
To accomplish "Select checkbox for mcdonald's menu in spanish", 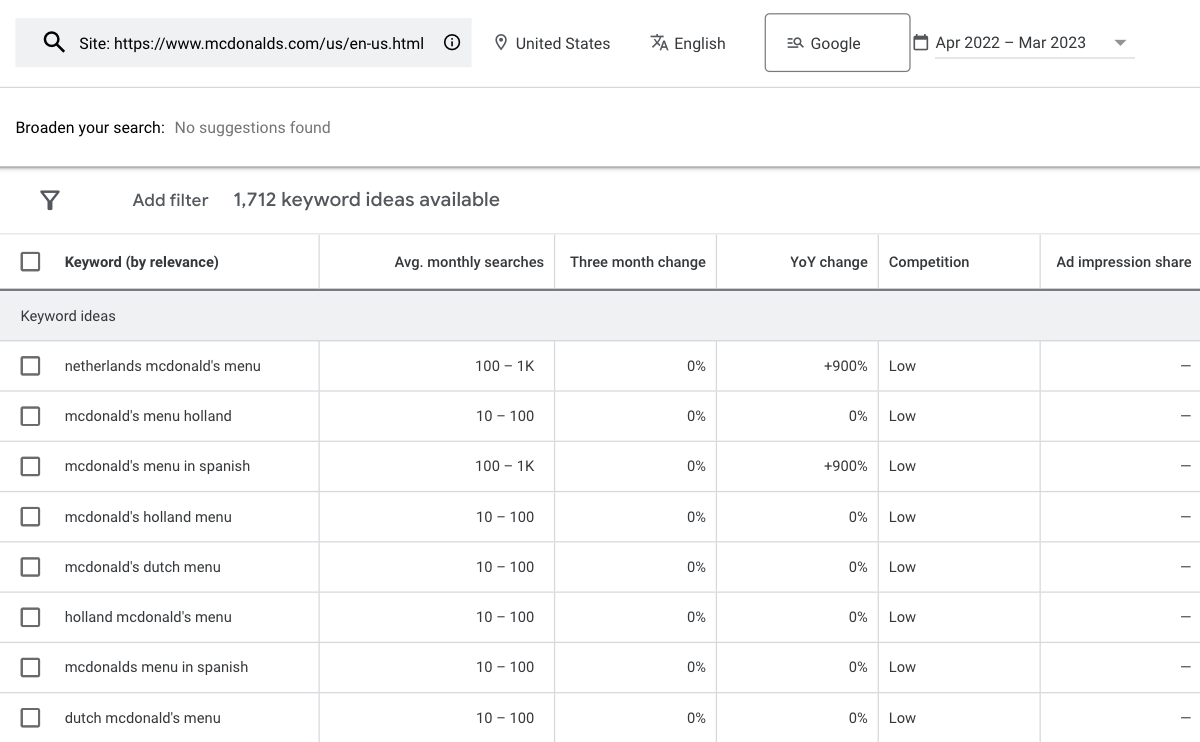I will (x=31, y=466).
